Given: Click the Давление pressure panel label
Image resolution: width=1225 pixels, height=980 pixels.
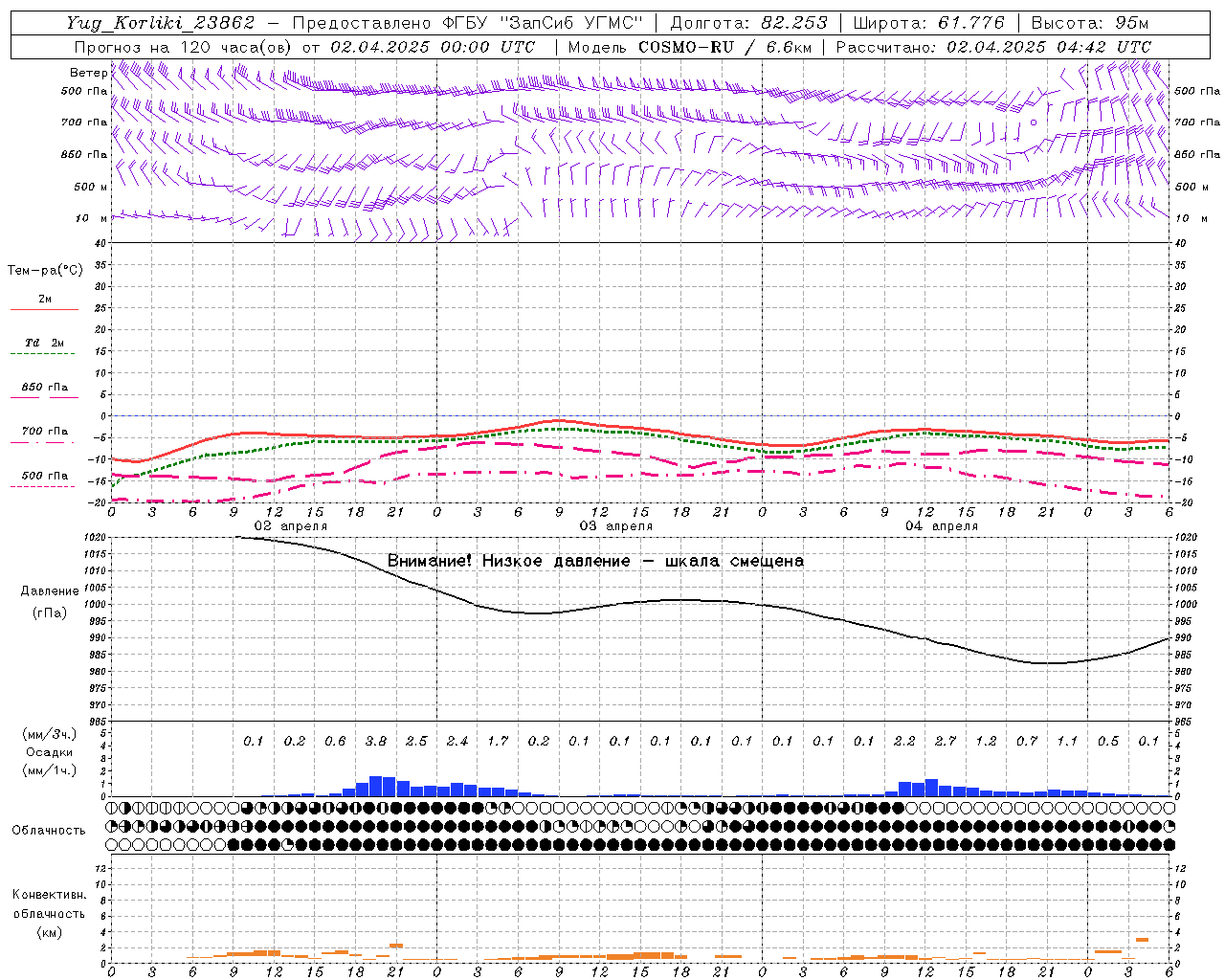Looking at the screenshot, I should pos(50,591).
